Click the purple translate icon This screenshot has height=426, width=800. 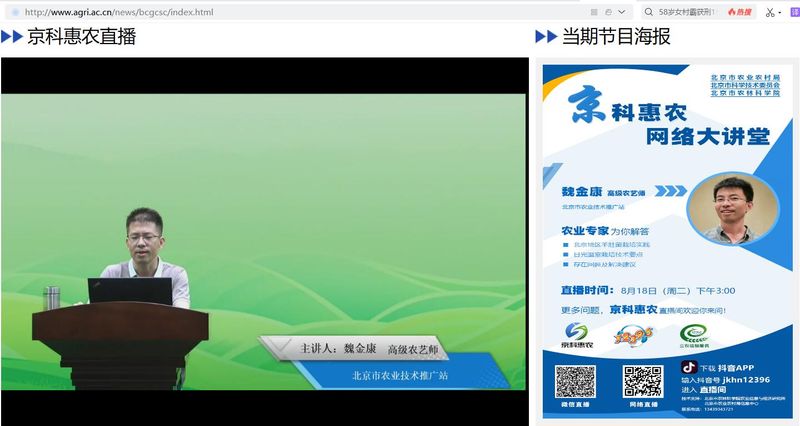point(795,12)
